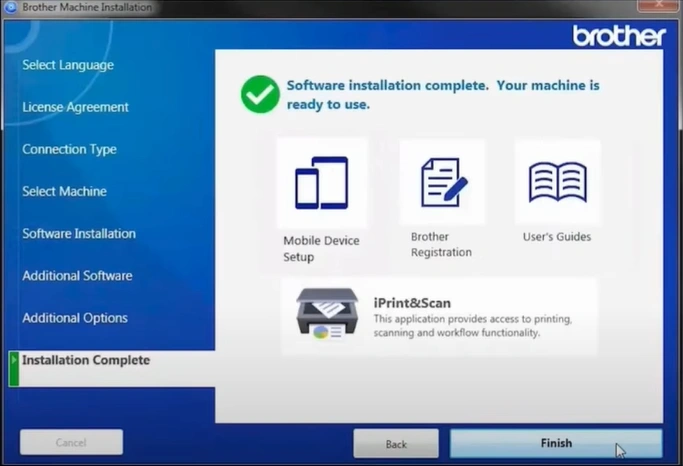Click the green checkmark completion icon
Image resolution: width=683 pixels, height=466 pixels.
[260, 95]
